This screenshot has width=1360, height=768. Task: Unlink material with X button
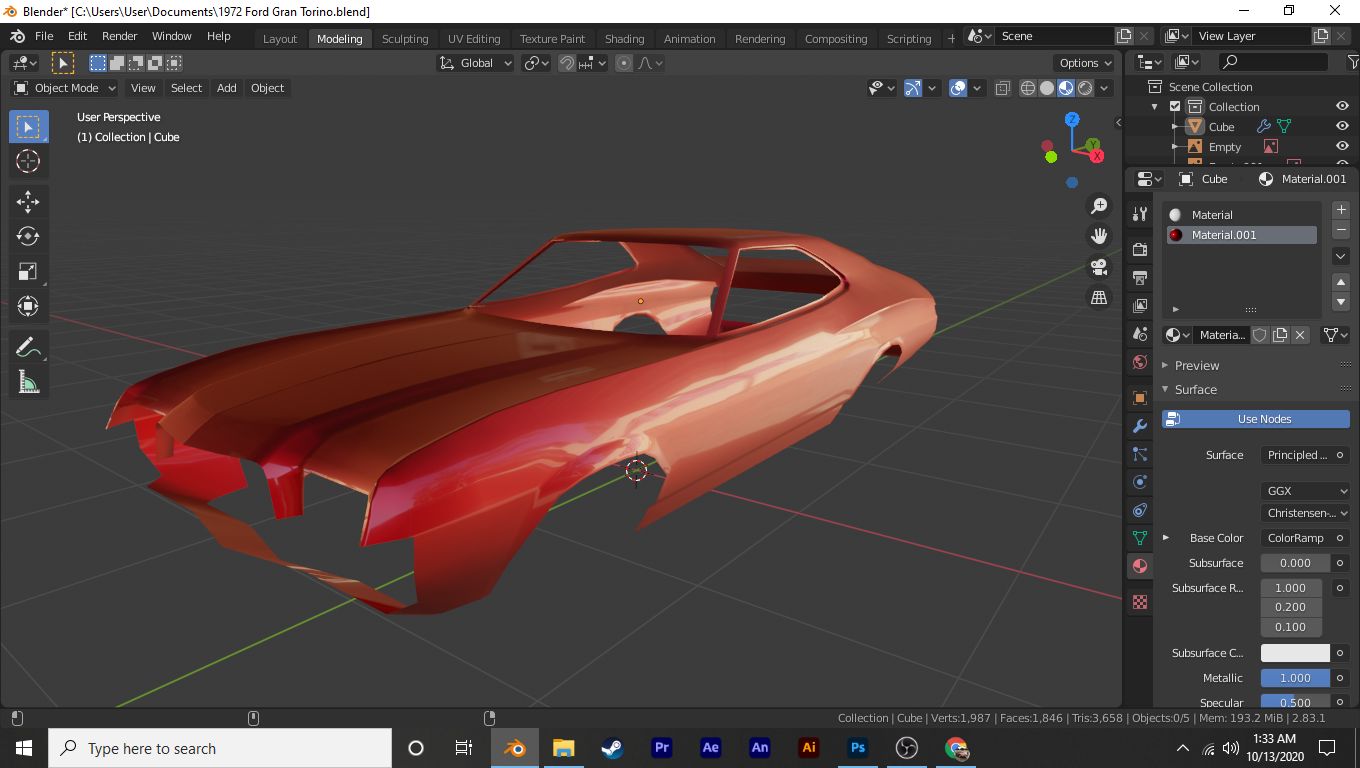click(x=1300, y=335)
